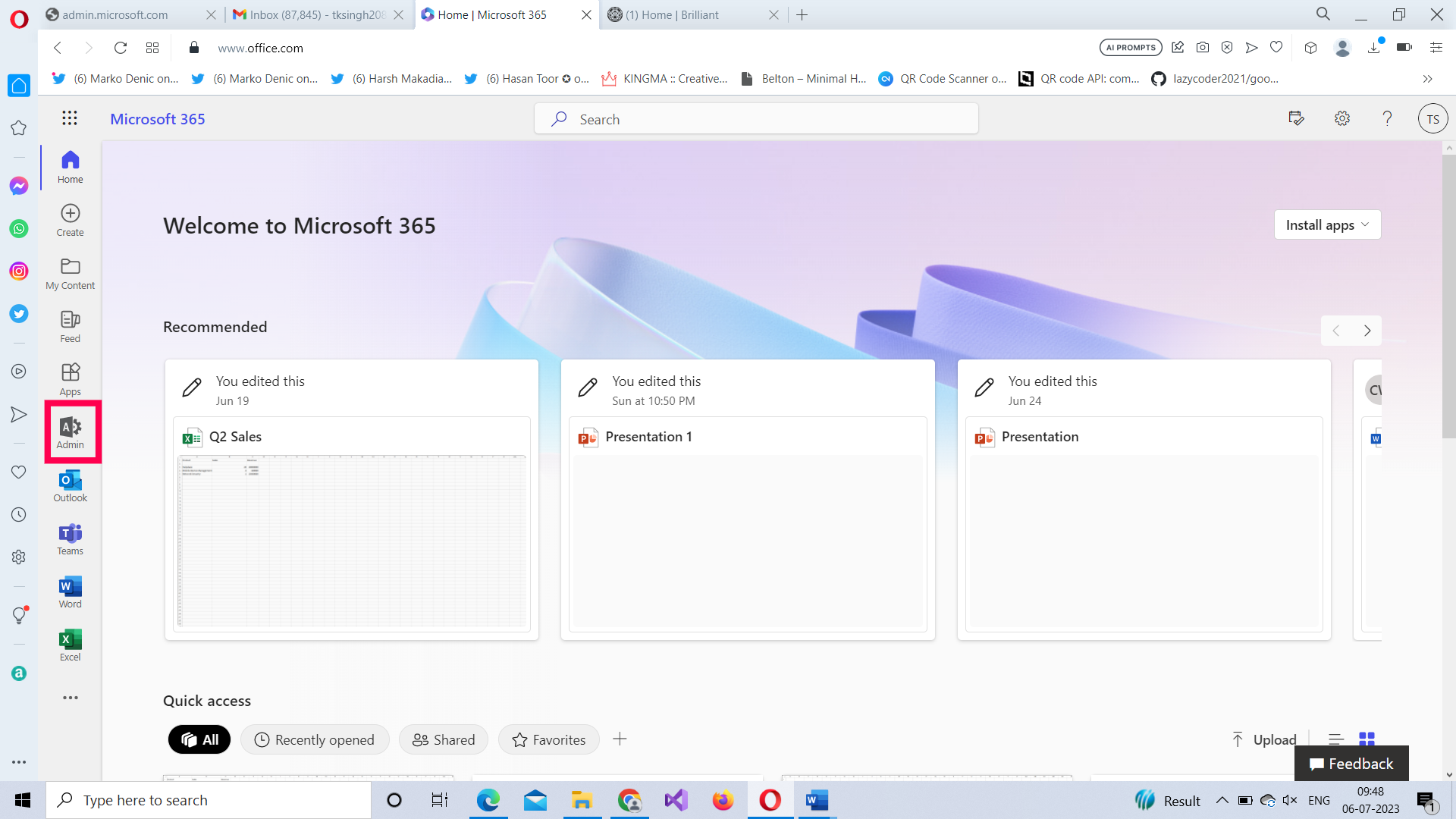Open the To Do tasks icon in header
The width and height of the screenshot is (1456, 819).
point(1296,118)
